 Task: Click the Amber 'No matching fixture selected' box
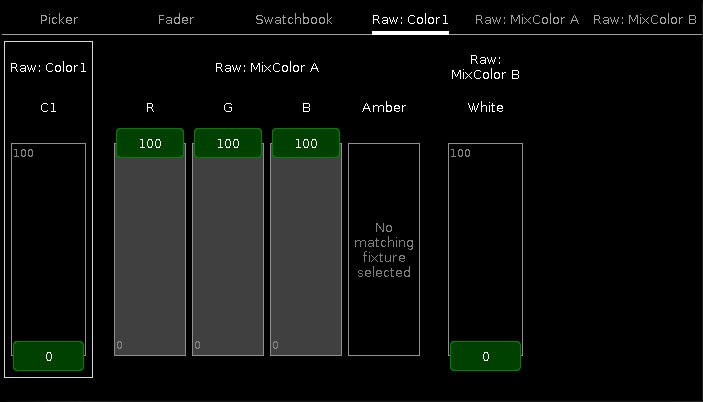(x=384, y=249)
